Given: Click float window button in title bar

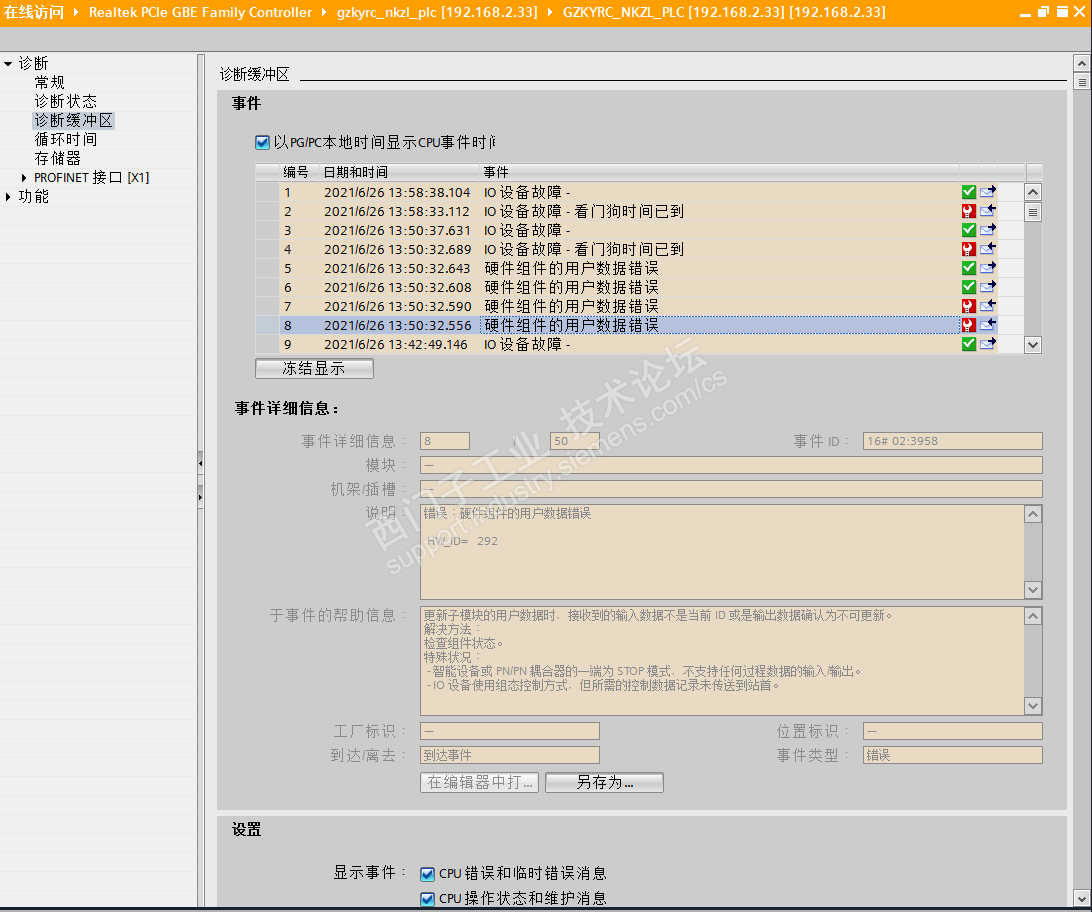Looking at the screenshot, I should tap(1043, 12).
